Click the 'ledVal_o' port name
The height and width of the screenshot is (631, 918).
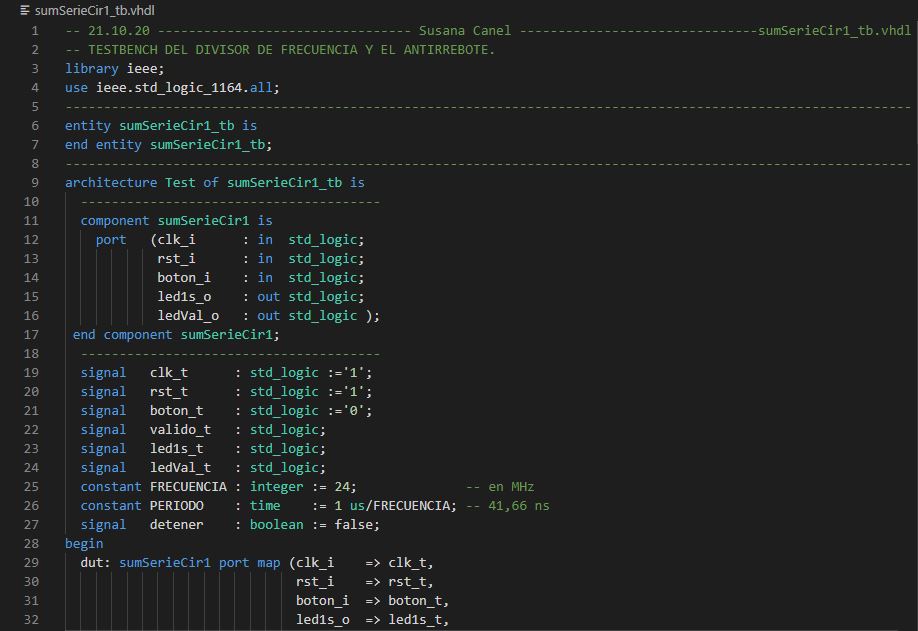click(x=188, y=316)
